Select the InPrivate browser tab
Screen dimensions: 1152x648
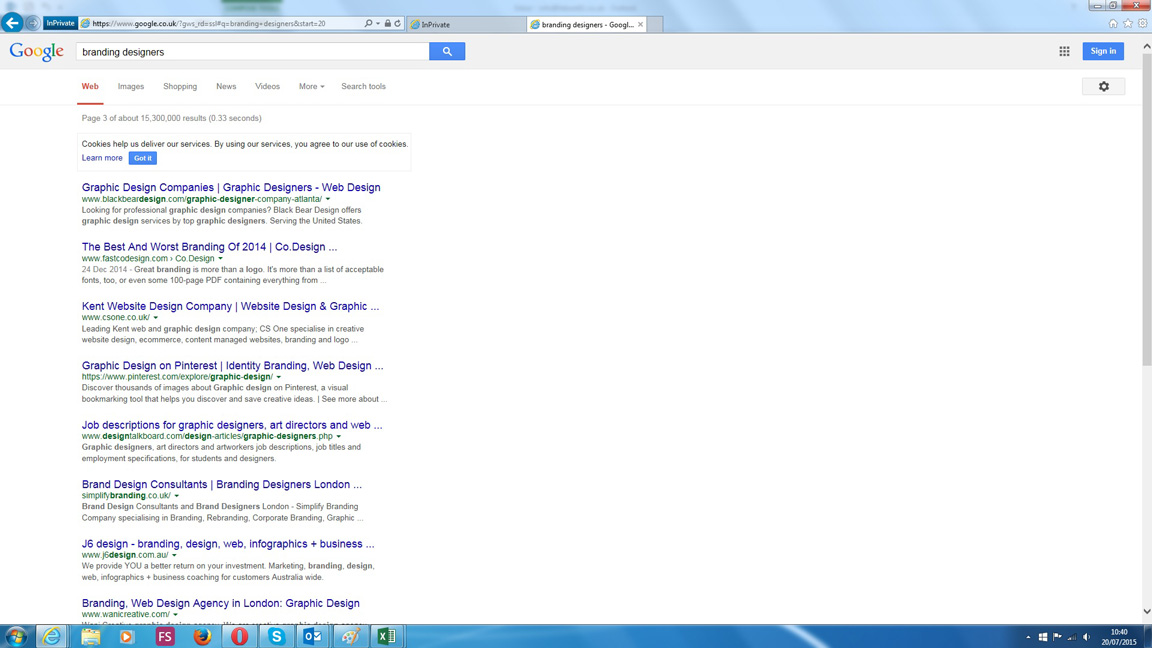(465, 24)
